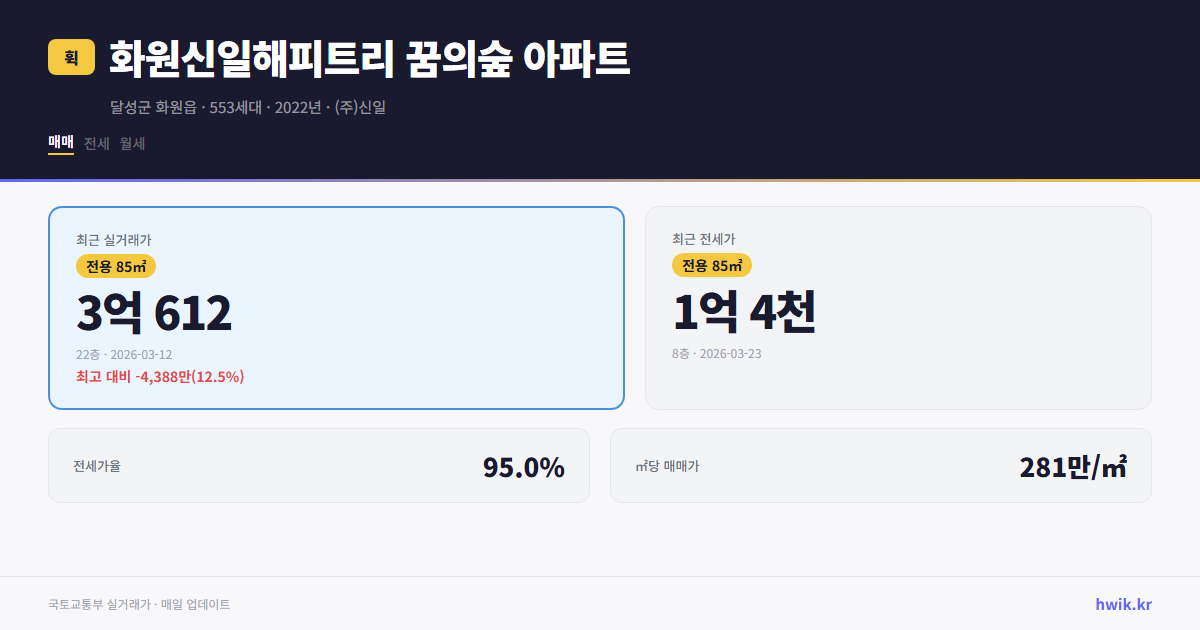The width and height of the screenshot is (1200, 630).
Task: Click the 달성군 화원읍 location subtitle
Action: click(248, 108)
